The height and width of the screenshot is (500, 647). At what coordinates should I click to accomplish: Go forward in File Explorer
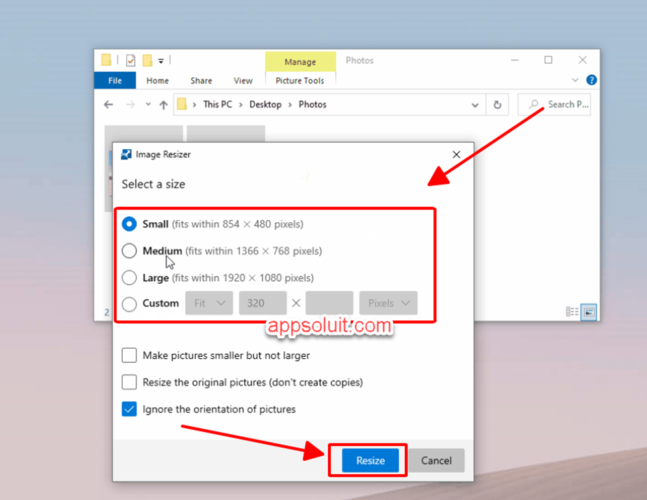(130, 105)
